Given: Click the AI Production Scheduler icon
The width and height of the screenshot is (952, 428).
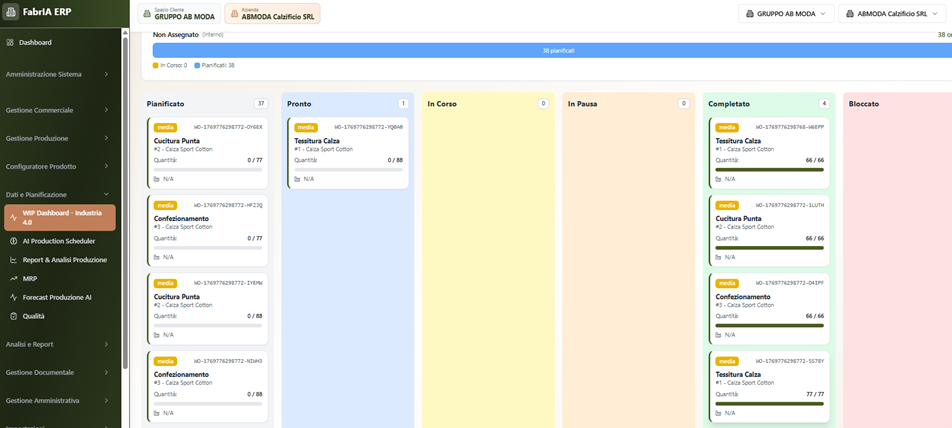Looking at the screenshot, I should coord(13,241).
